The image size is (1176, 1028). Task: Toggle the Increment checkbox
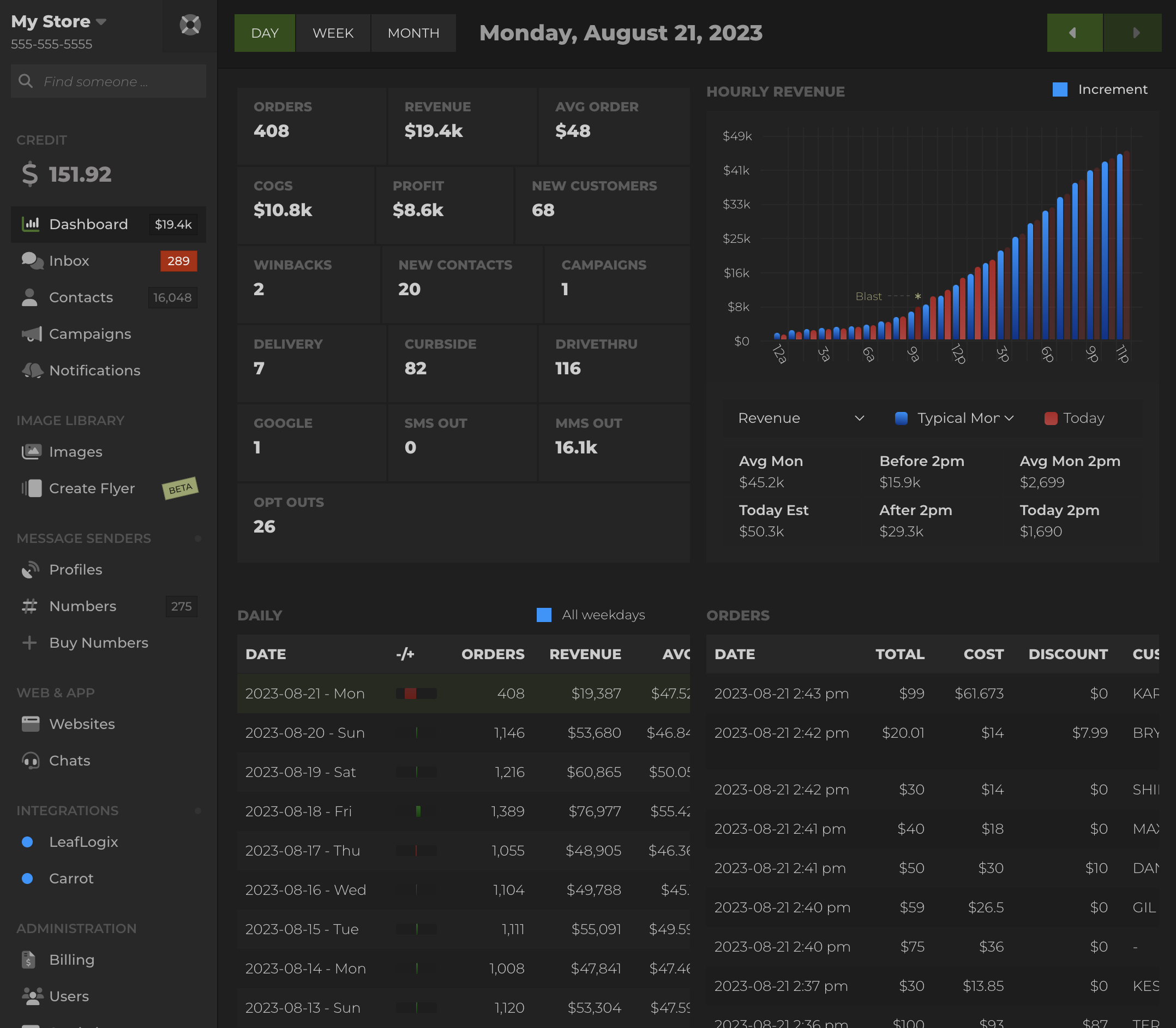(x=1060, y=89)
